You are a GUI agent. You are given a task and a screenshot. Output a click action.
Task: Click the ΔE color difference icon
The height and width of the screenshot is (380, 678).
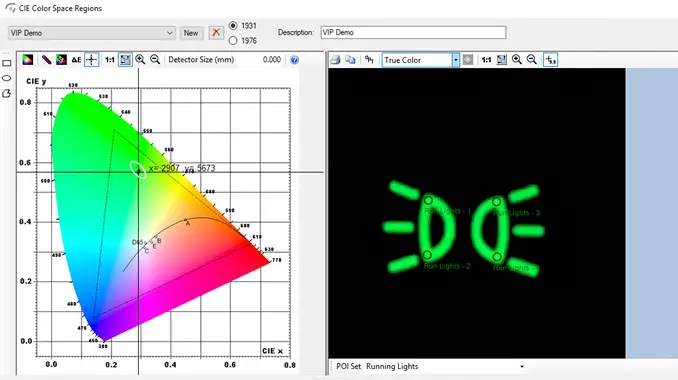(x=77, y=60)
